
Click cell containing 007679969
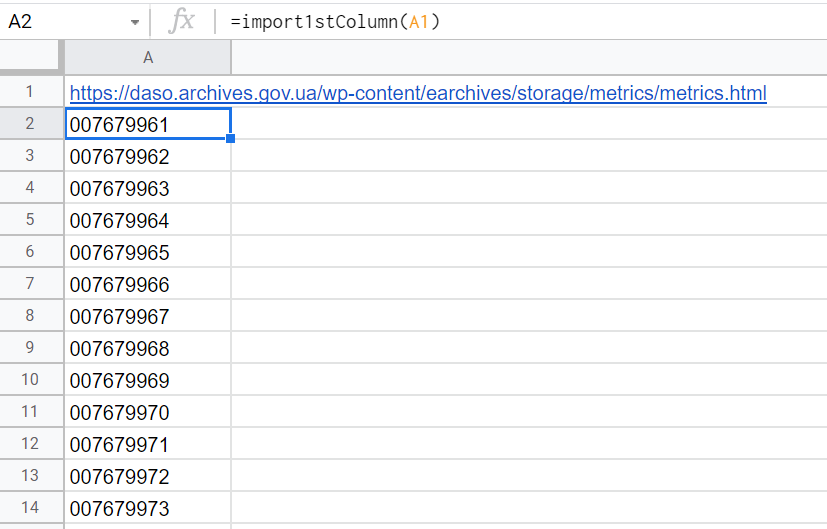tap(148, 380)
